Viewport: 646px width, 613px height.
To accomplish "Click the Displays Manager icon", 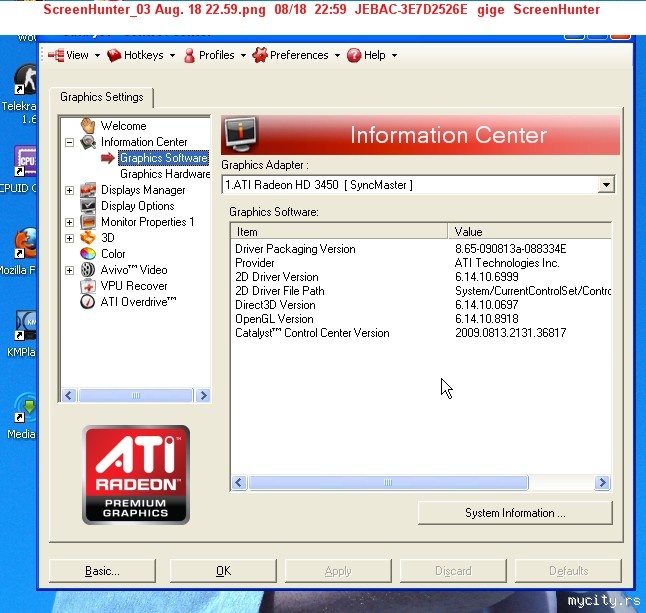I will pyautogui.click(x=88, y=190).
